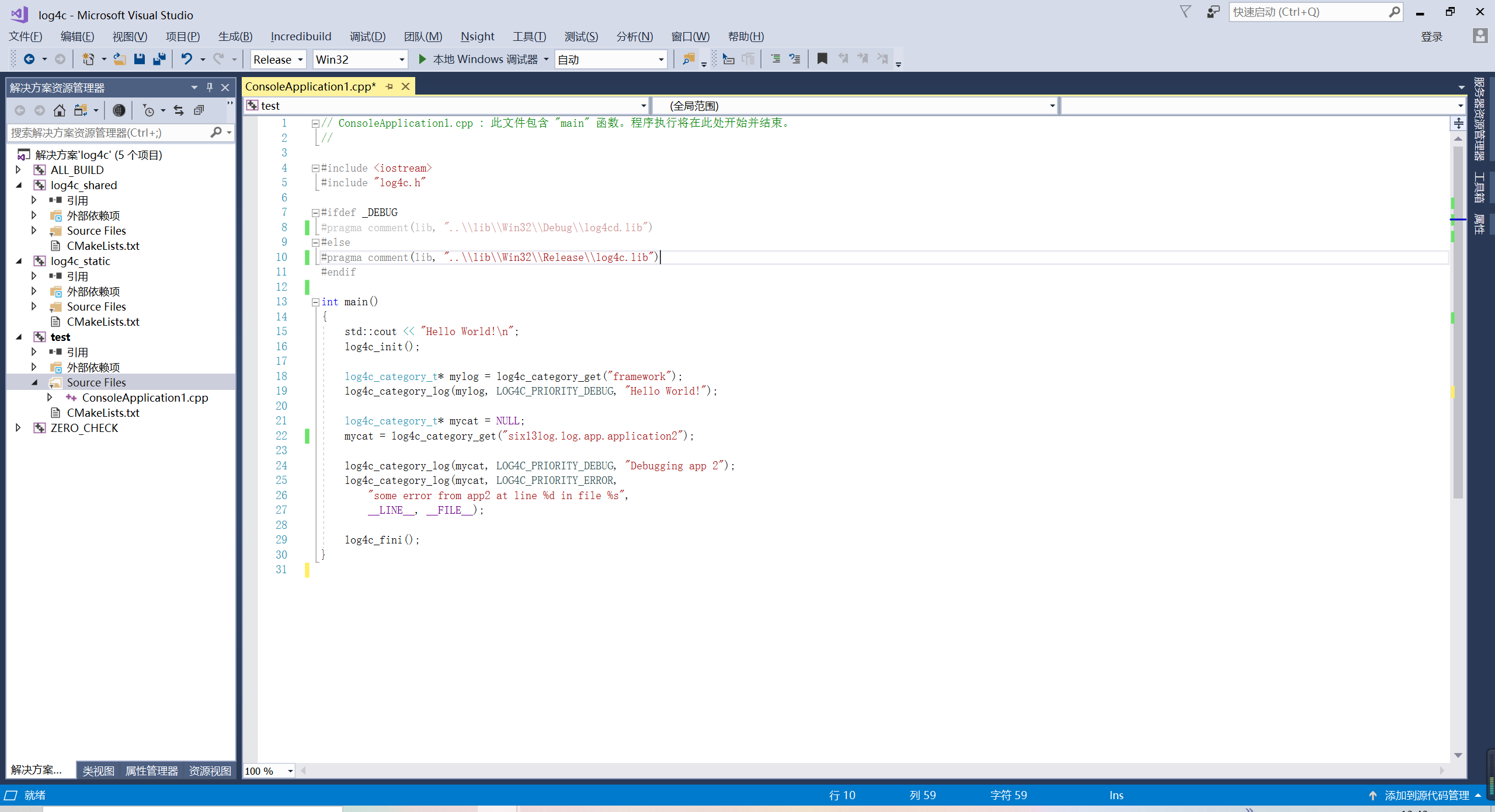Undo the last edit
This screenshot has width=1495, height=812.
click(x=186, y=58)
